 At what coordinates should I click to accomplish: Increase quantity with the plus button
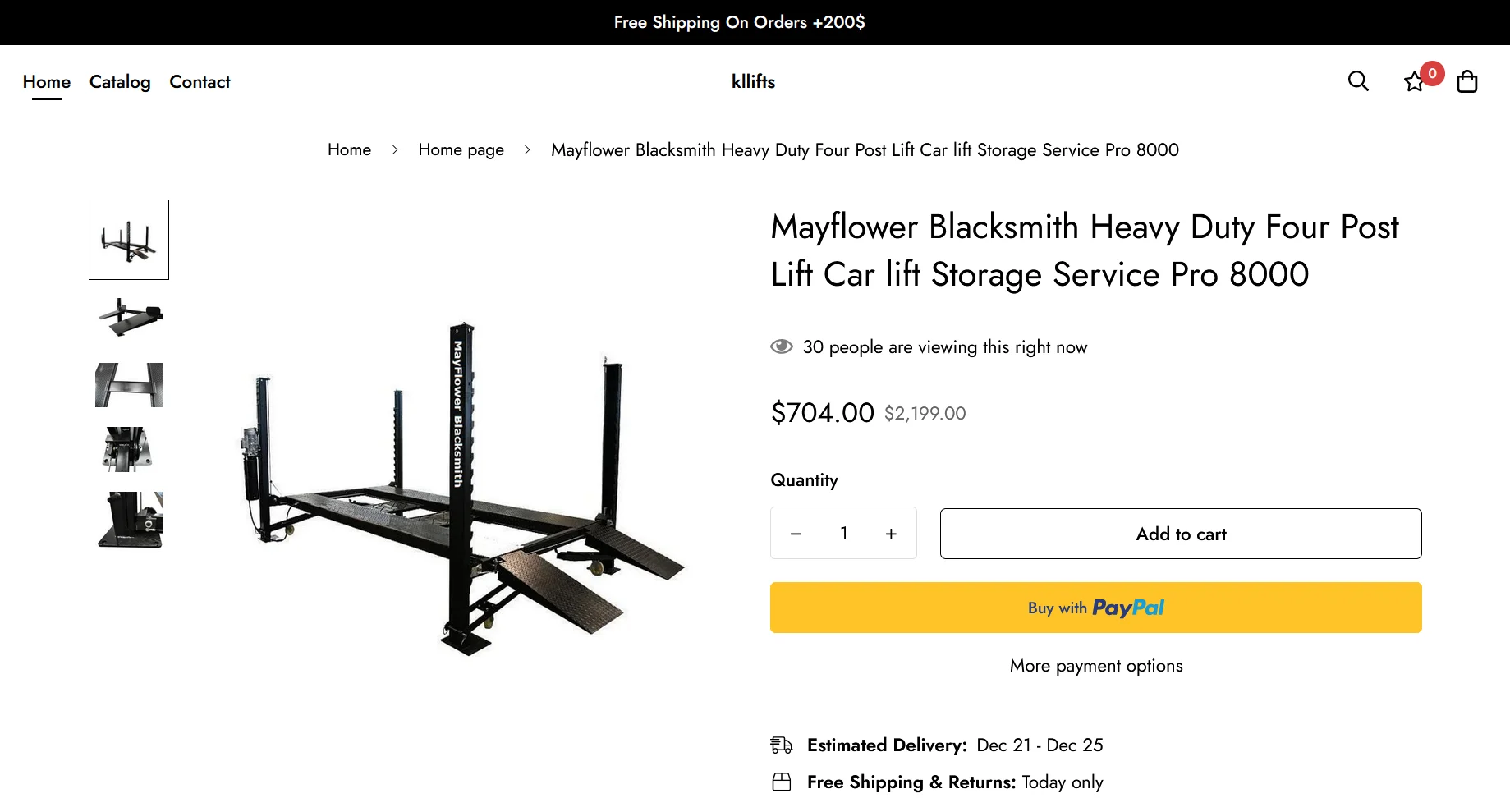(891, 534)
